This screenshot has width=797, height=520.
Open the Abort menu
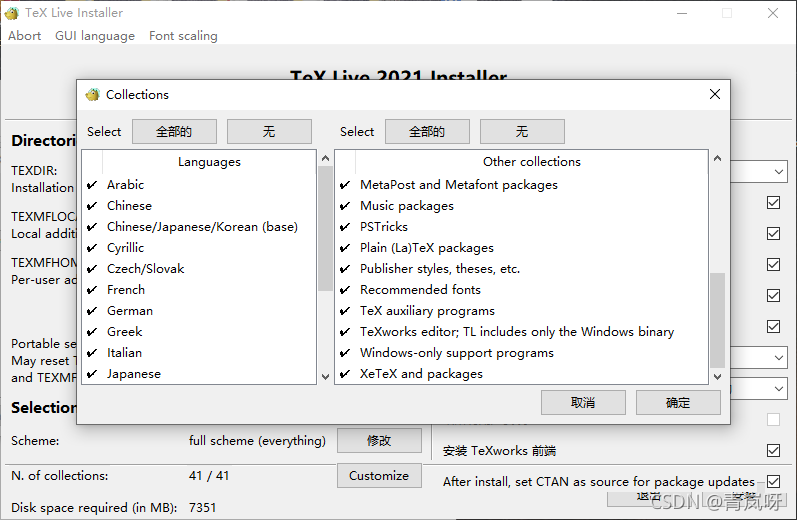click(24, 36)
